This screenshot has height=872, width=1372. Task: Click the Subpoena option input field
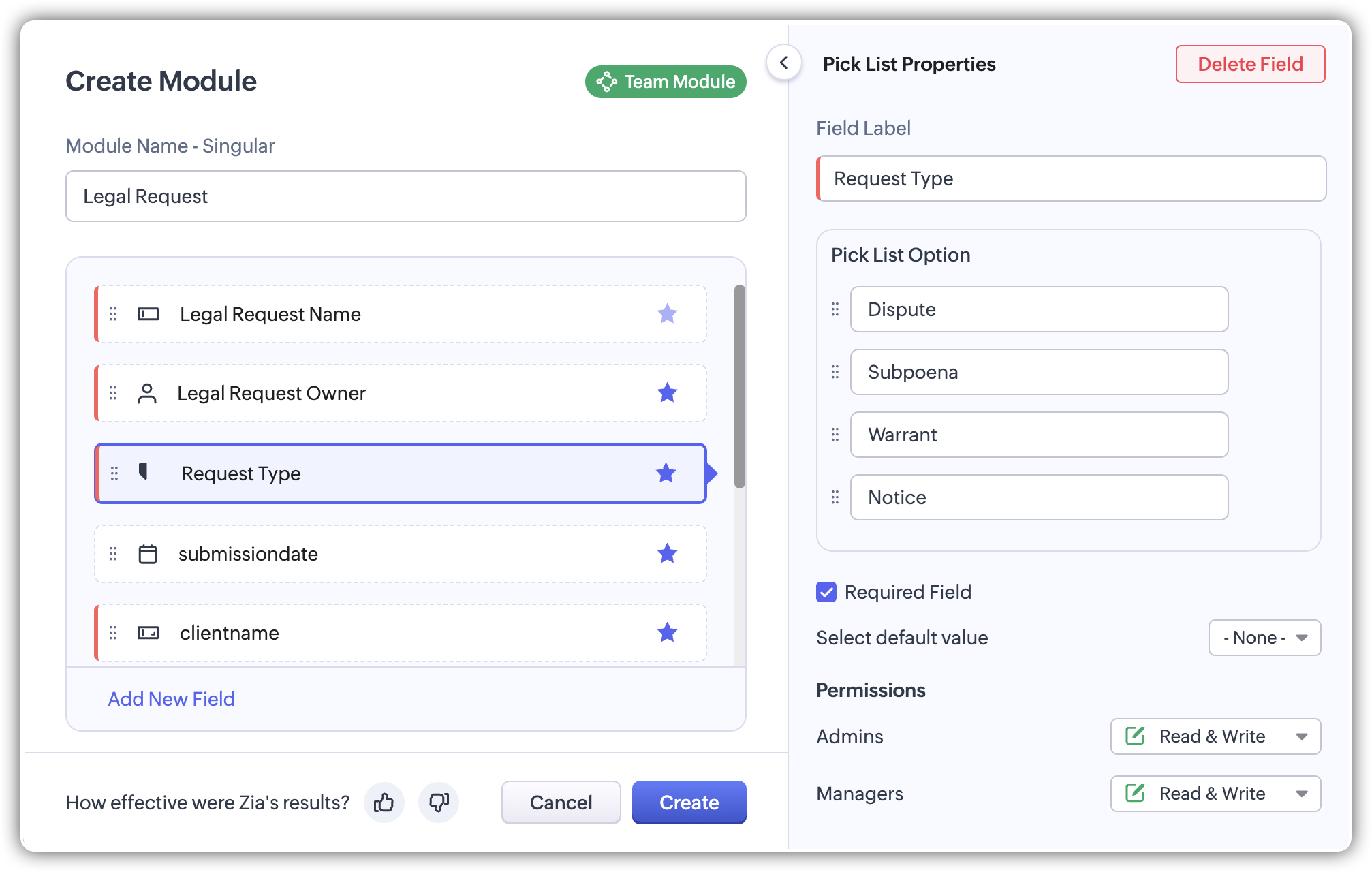tap(1039, 372)
